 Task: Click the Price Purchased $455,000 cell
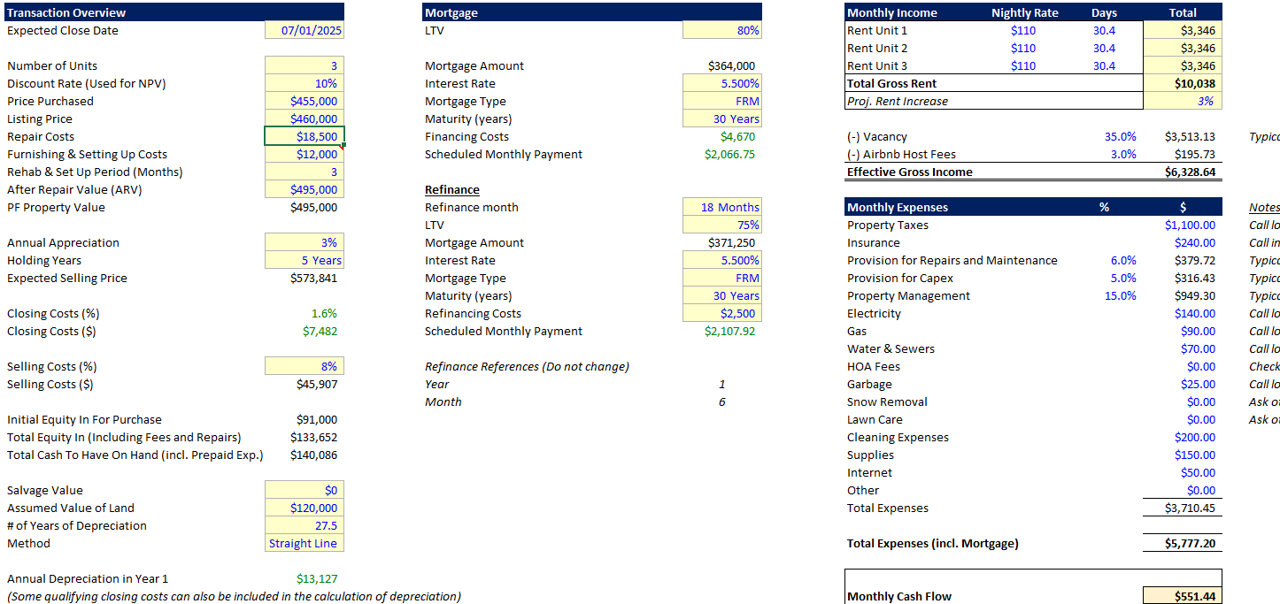304,102
